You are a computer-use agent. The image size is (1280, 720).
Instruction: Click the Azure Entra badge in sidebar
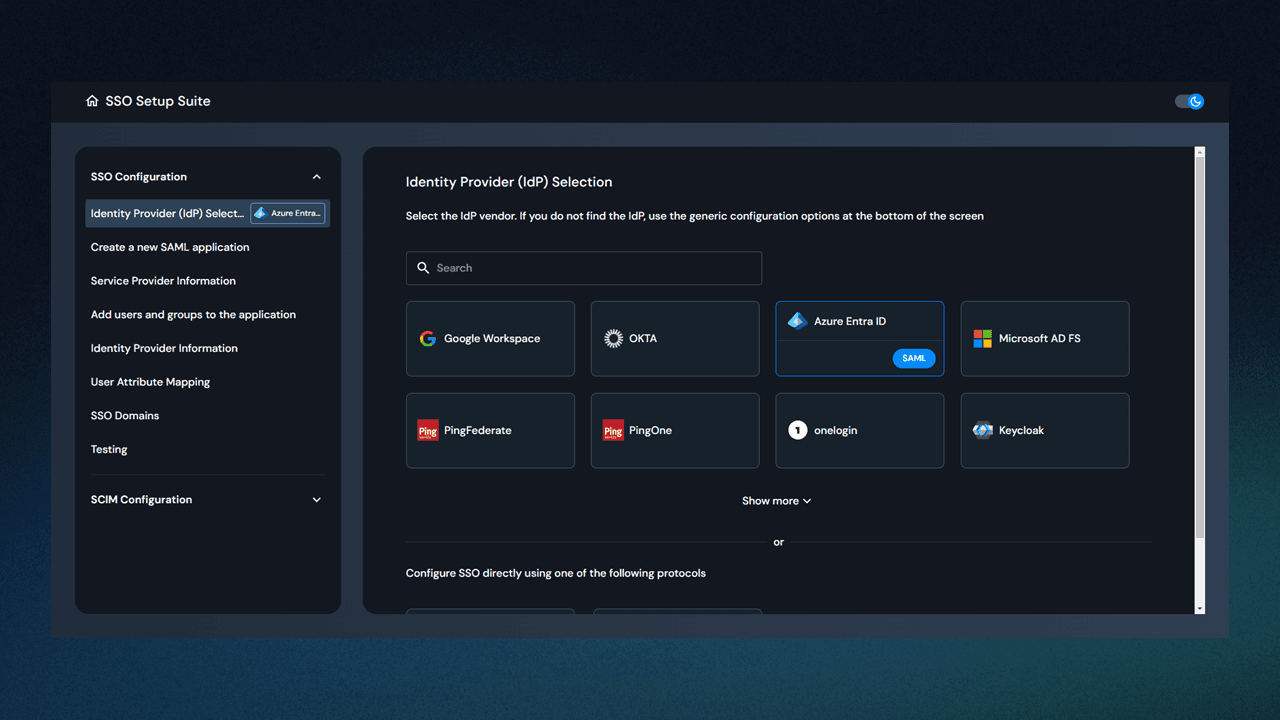pyautogui.click(x=287, y=213)
